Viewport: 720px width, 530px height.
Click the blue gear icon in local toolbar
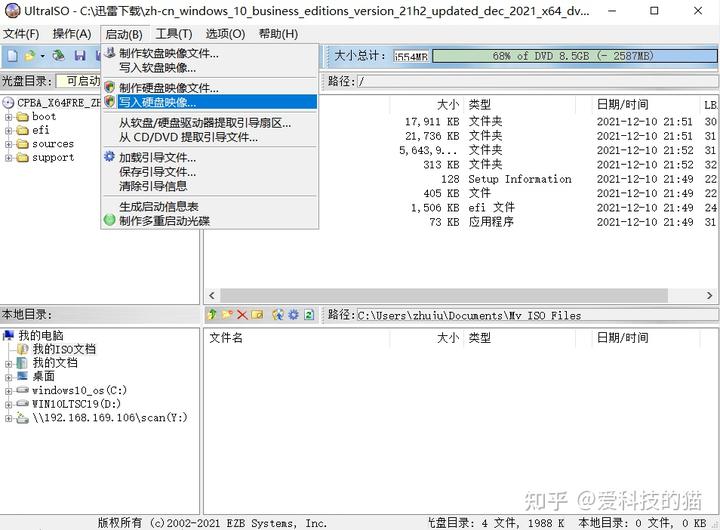point(293,314)
